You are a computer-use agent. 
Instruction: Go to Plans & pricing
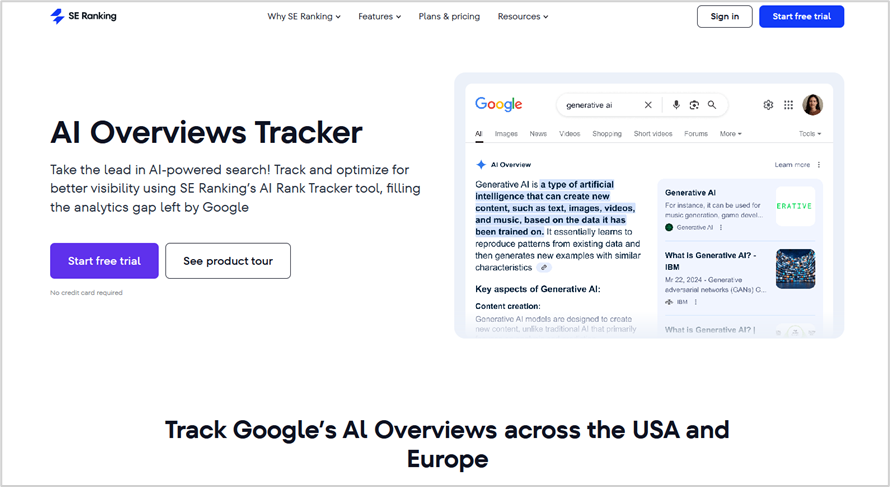(449, 16)
